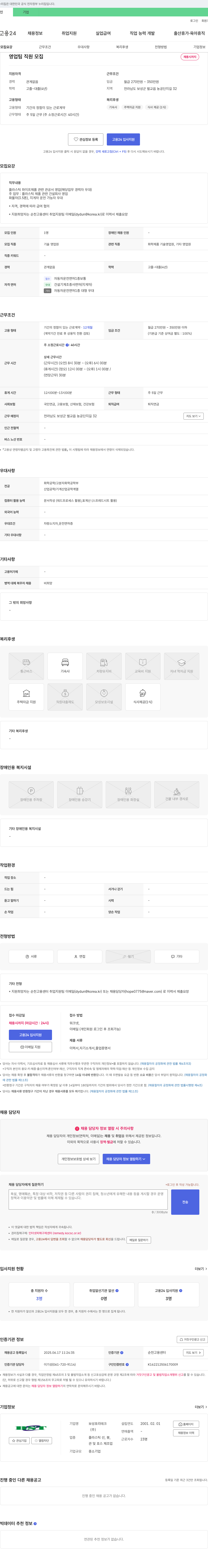
Task: Jump to the 복리후생 section tab
Action: pyautogui.click(x=122, y=47)
